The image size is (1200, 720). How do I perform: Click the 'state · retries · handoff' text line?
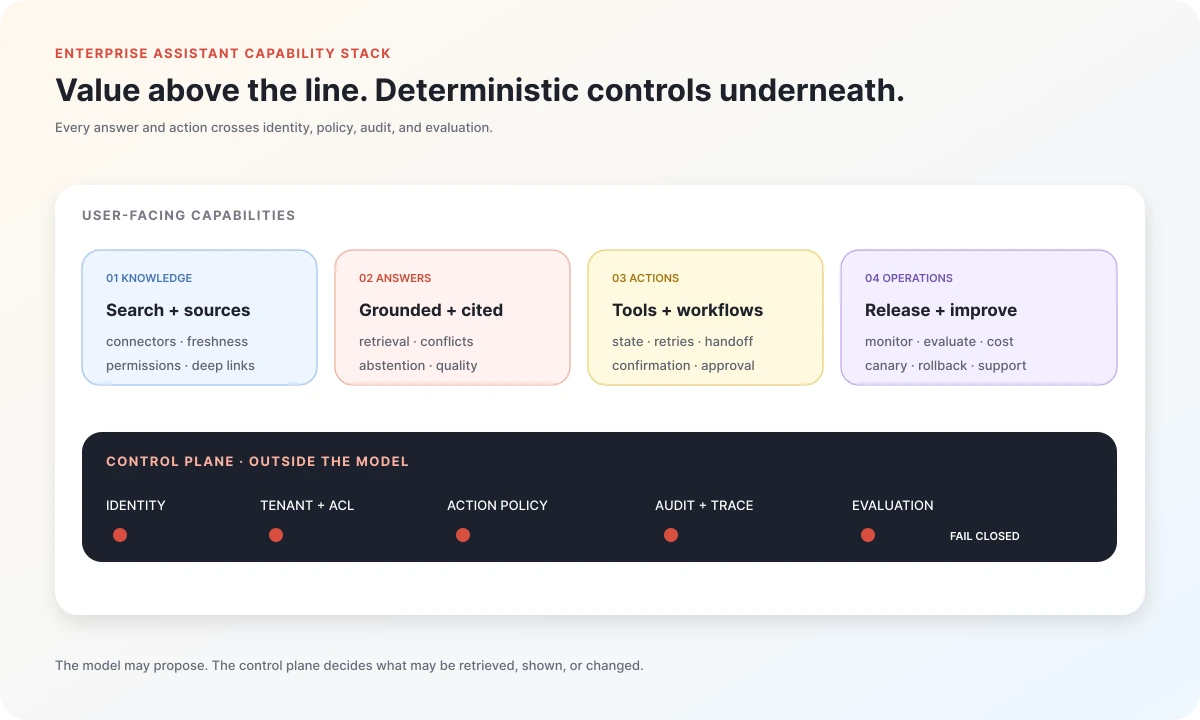click(682, 341)
